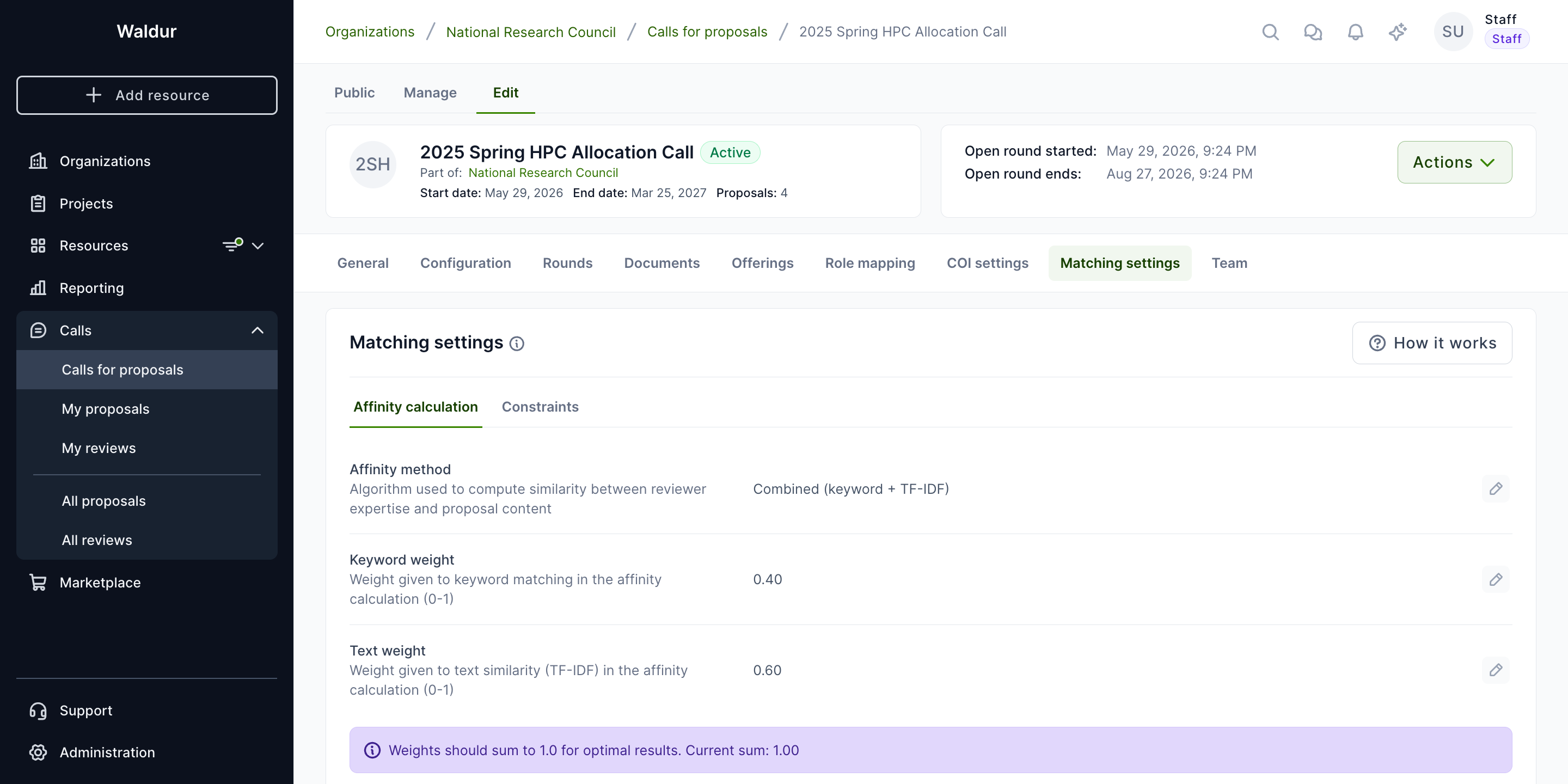
Task: Click the Resources filter icon
Action: point(232,244)
